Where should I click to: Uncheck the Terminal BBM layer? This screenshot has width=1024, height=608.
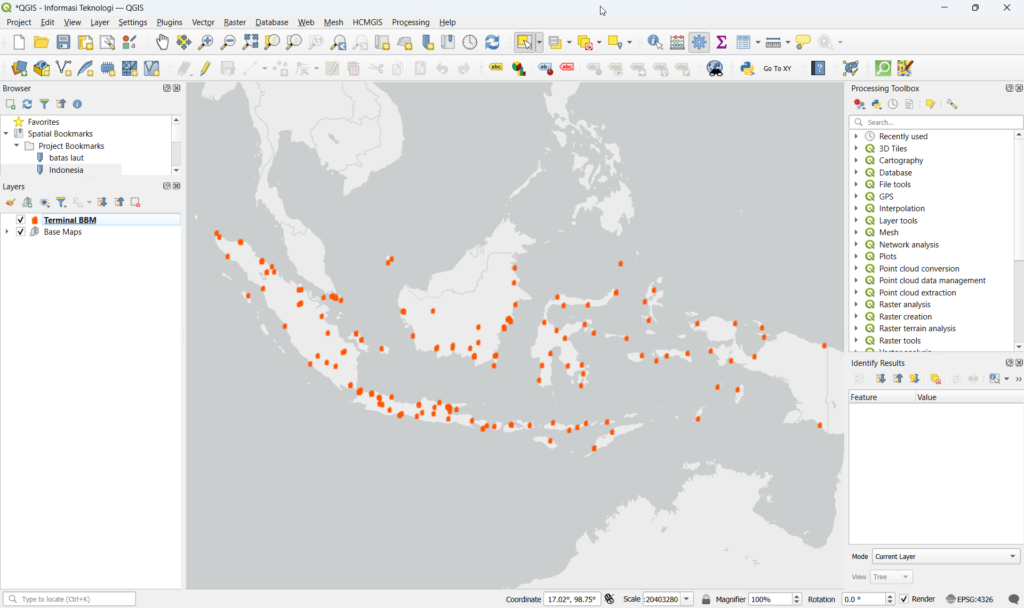click(x=20, y=218)
